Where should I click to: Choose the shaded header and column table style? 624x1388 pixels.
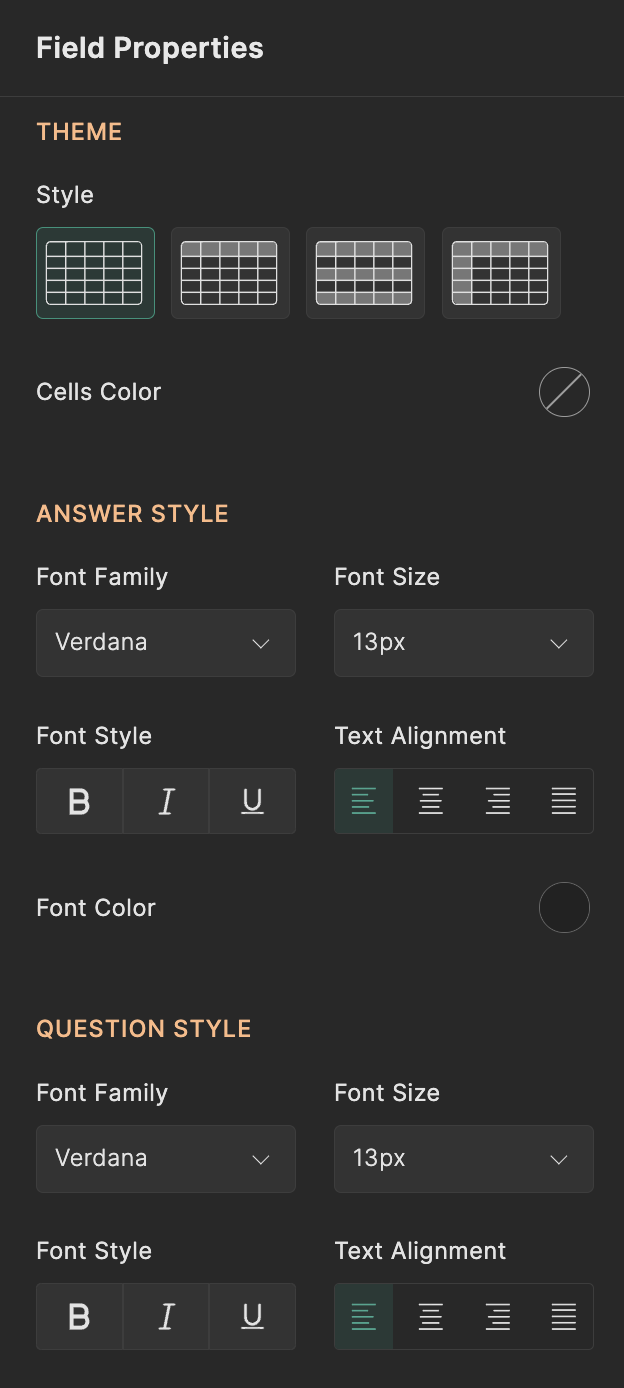pos(501,273)
